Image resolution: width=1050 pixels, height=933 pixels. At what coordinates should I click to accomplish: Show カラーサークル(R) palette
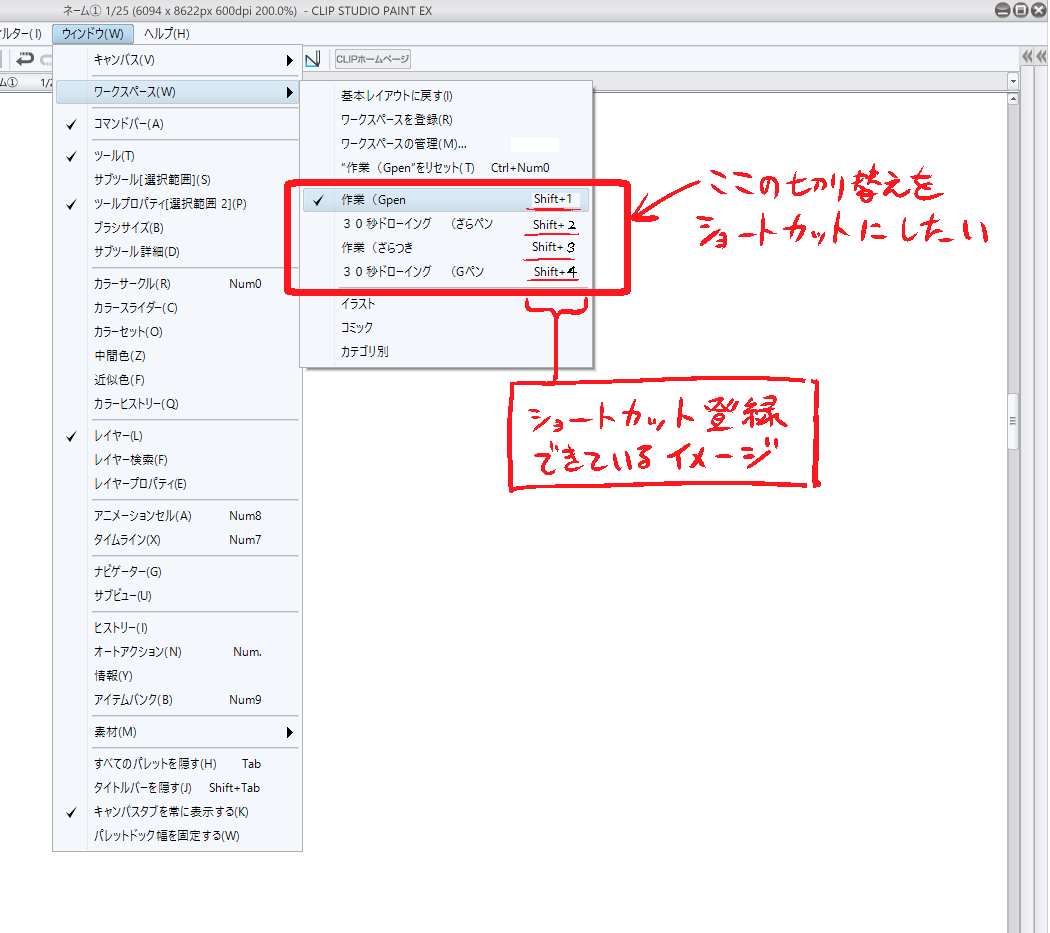coord(177,284)
